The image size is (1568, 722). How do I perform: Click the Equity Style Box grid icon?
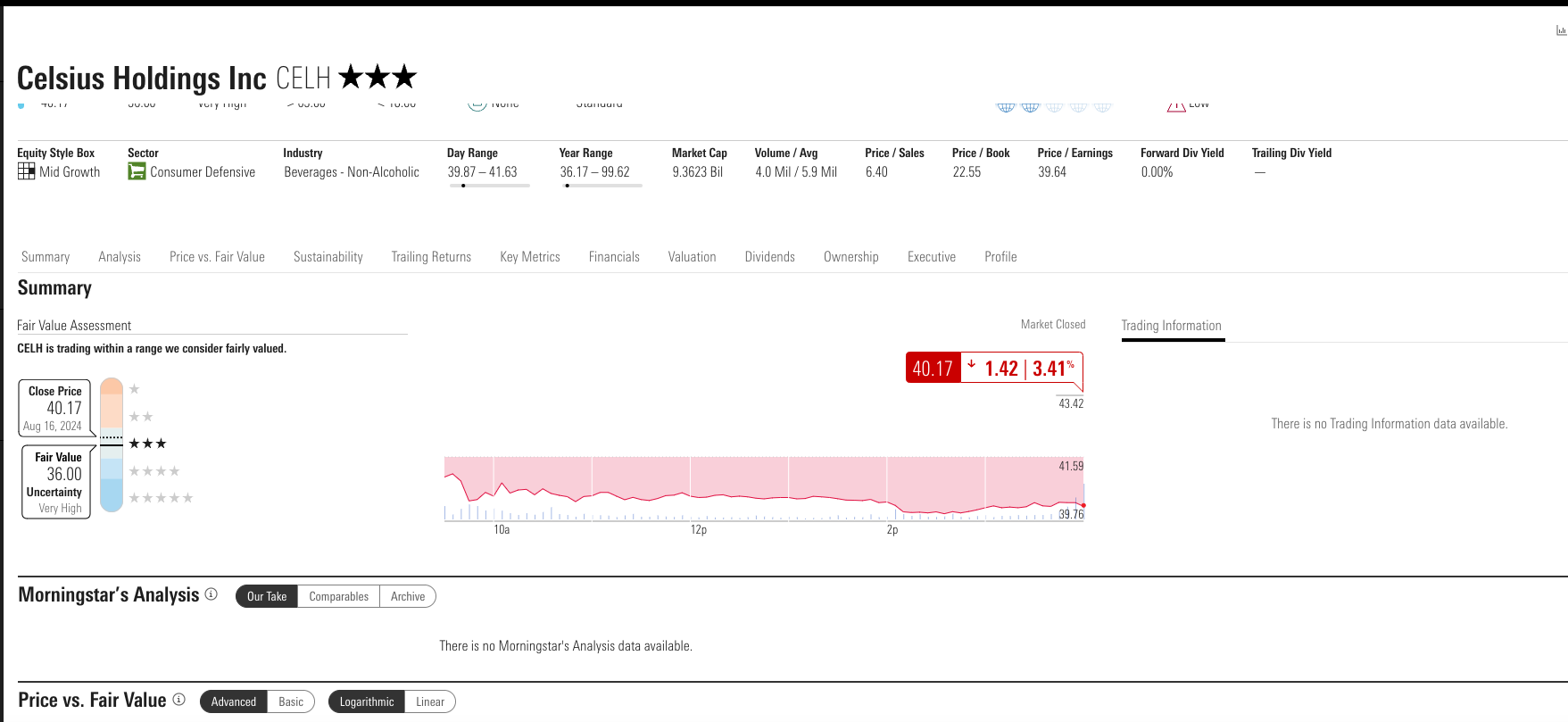point(26,171)
